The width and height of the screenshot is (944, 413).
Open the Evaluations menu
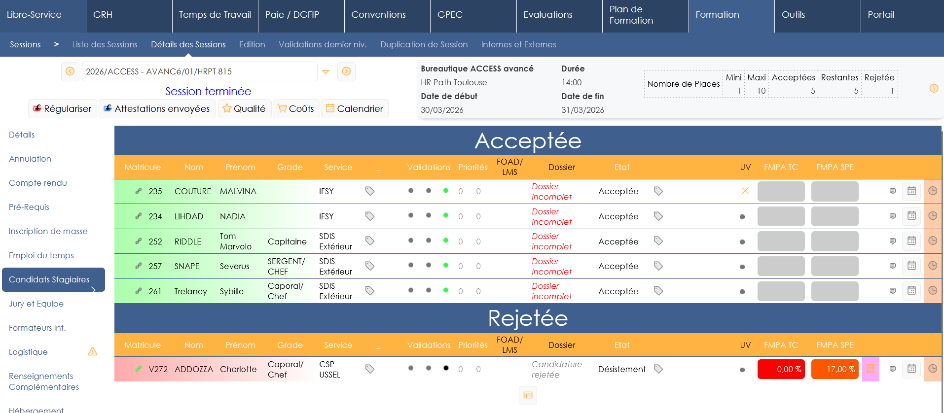pyautogui.click(x=559, y=15)
